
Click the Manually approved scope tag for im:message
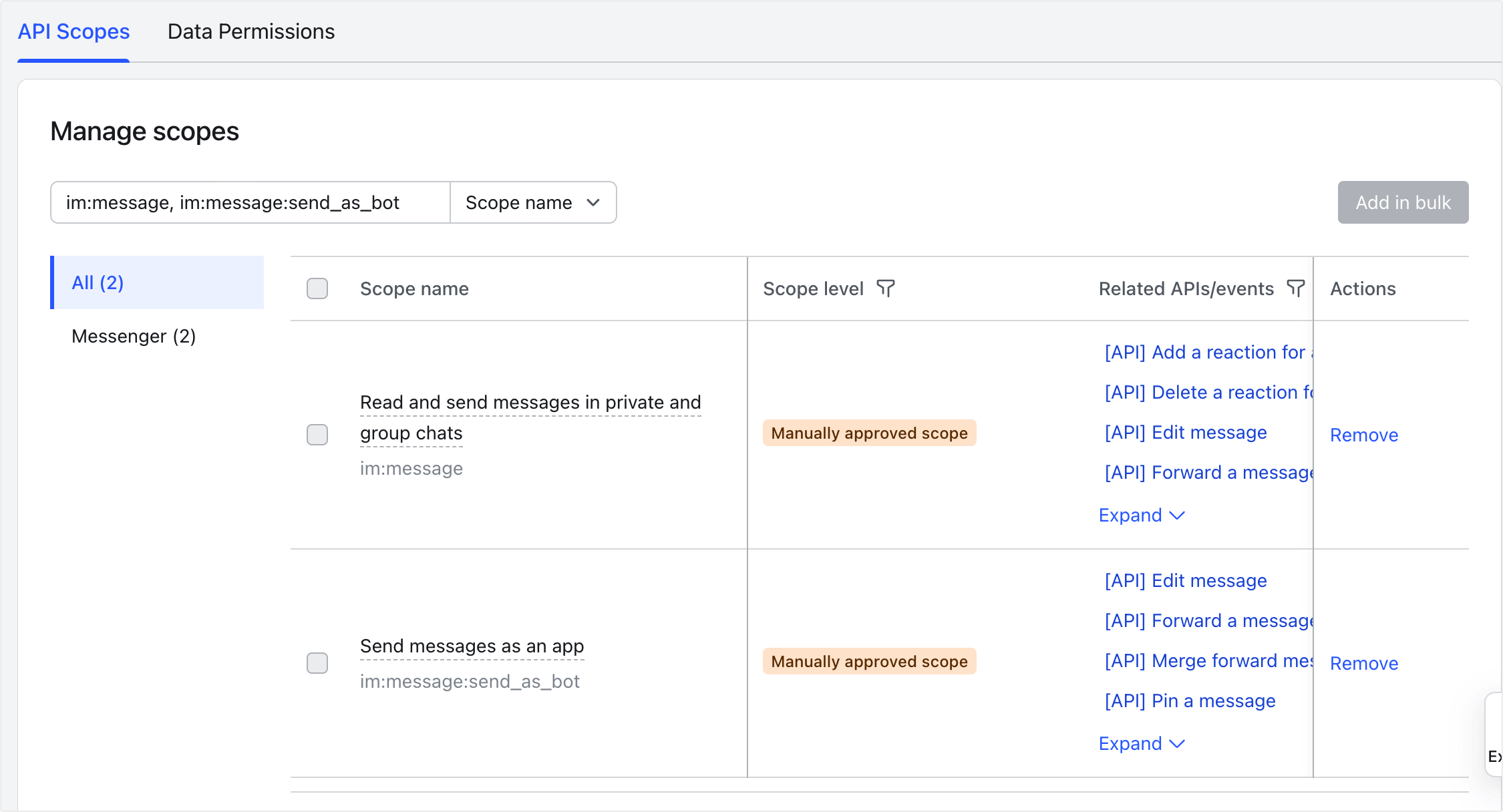[869, 433]
